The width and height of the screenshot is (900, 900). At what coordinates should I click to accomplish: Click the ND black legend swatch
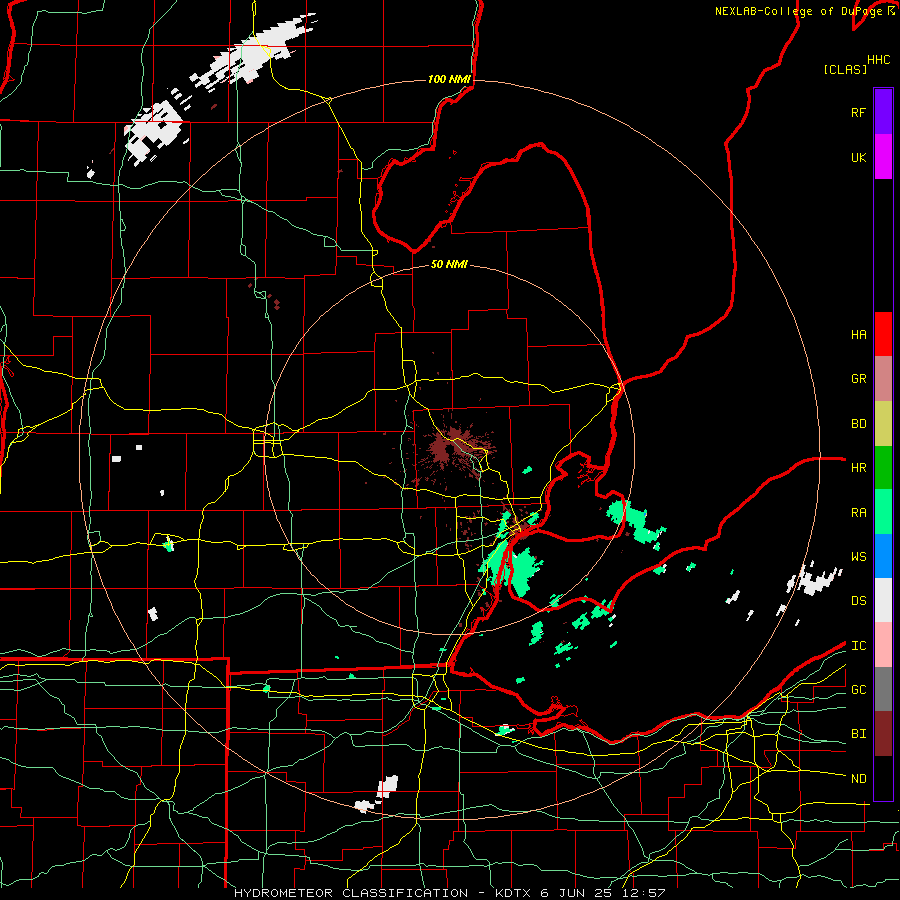coord(883,778)
